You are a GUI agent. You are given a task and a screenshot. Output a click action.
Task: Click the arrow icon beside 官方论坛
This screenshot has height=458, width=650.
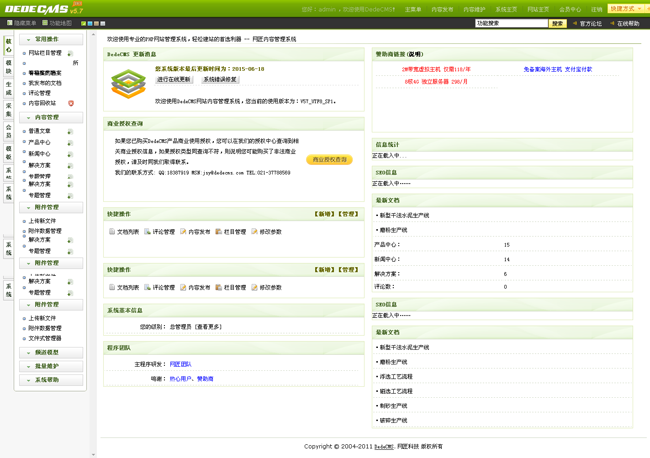[x=575, y=23]
